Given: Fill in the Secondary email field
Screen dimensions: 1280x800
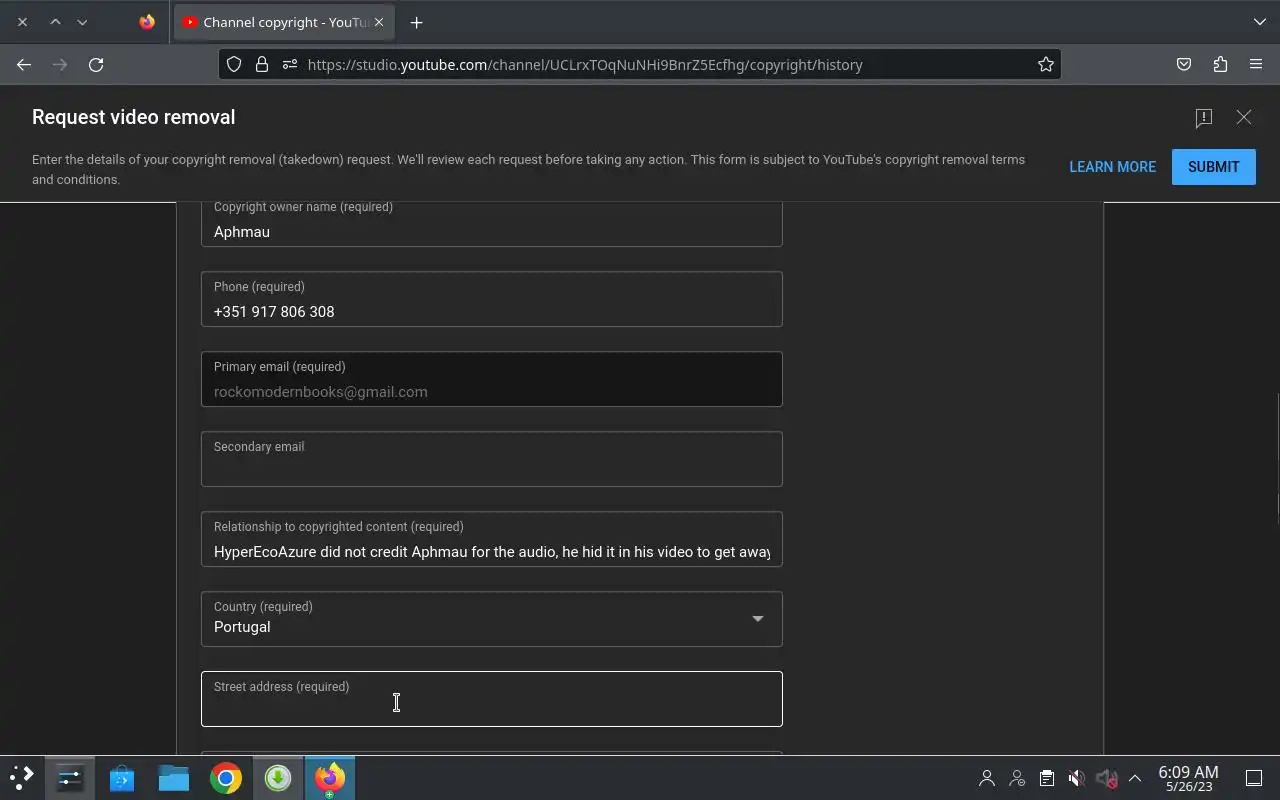Looking at the screenshot, I should coord(491,459).
